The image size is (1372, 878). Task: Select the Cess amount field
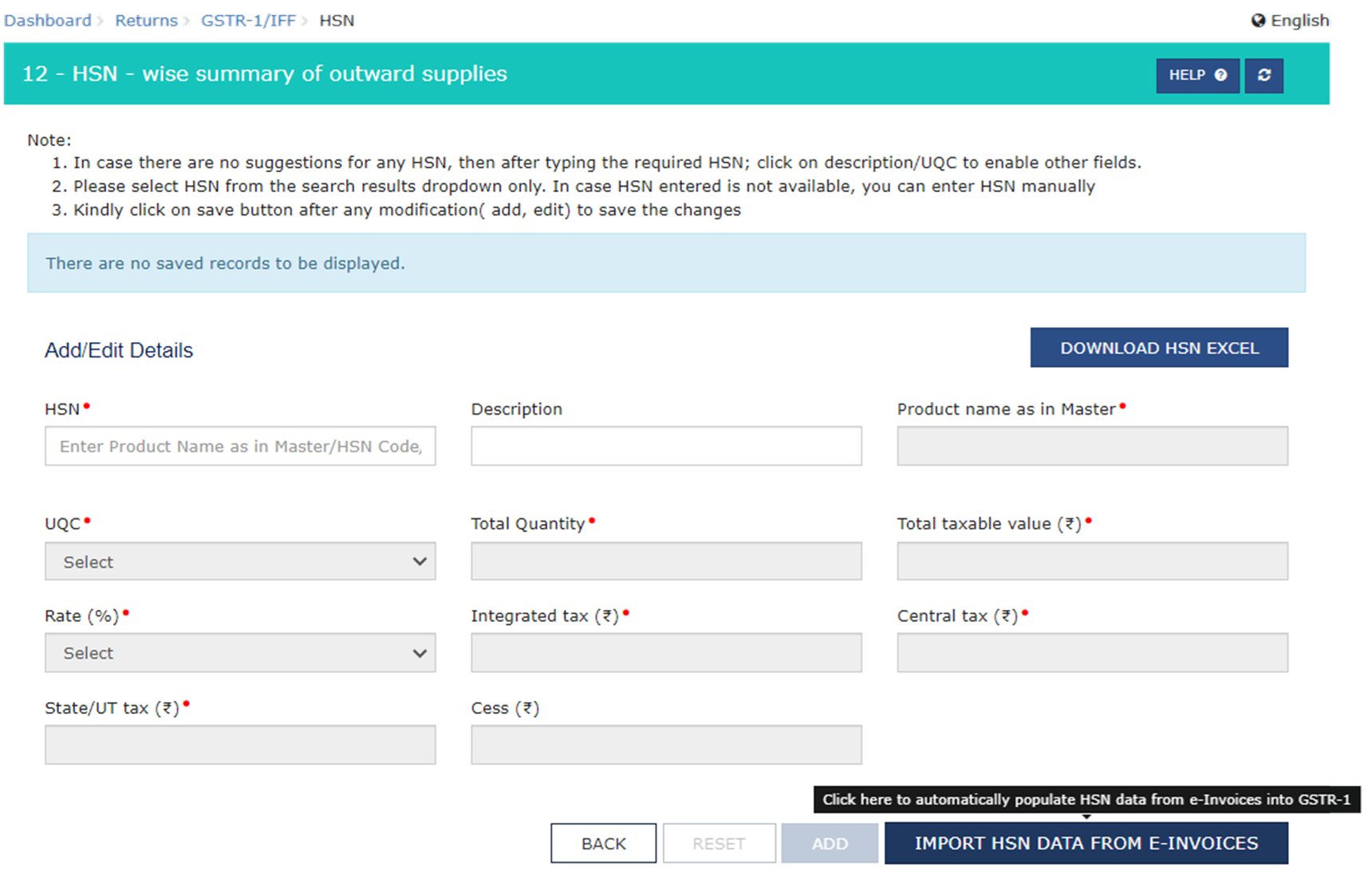click(666, 745)
